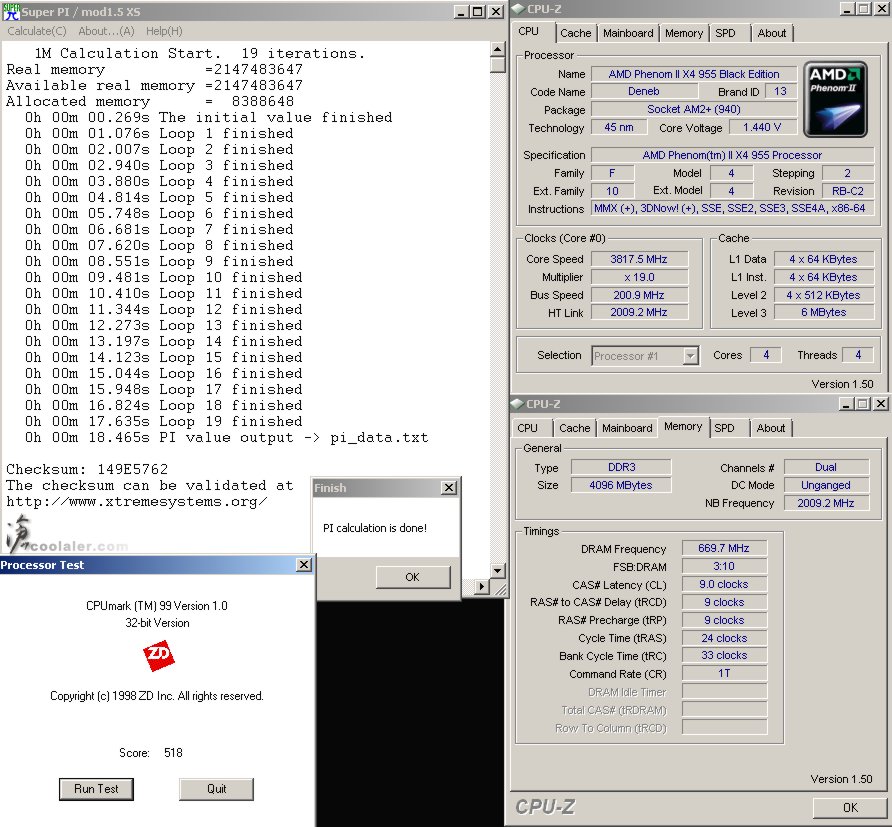Screen dimensions: 892x827
Task: Open the Help(H) menu in Super PI
Action: pos(164,31)
